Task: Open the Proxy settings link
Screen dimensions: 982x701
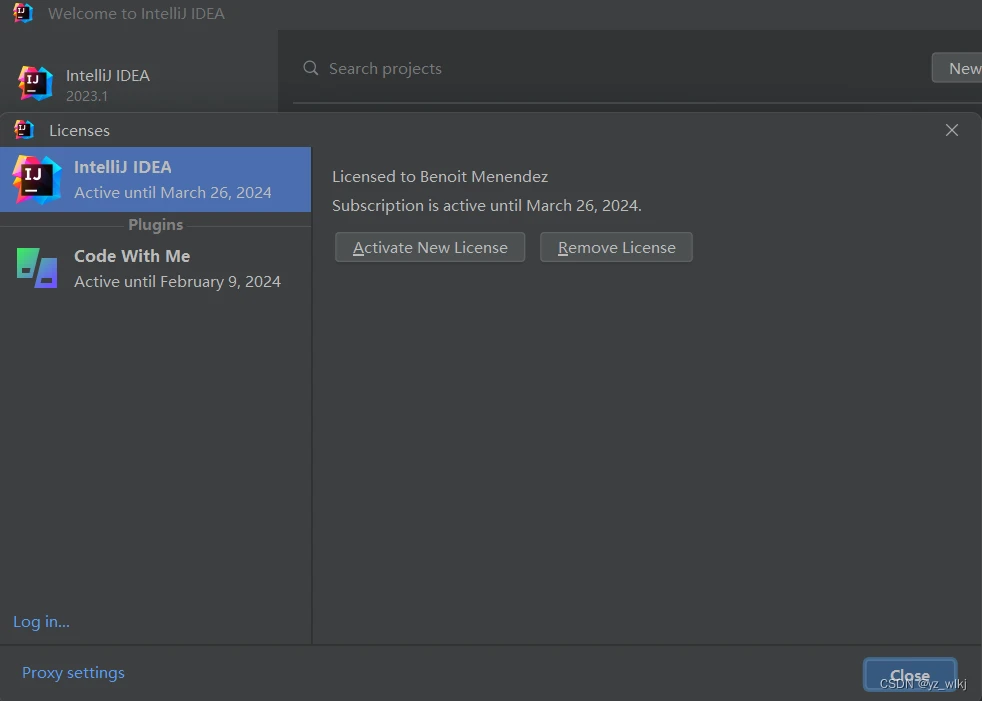Action: tap(73, 672)
